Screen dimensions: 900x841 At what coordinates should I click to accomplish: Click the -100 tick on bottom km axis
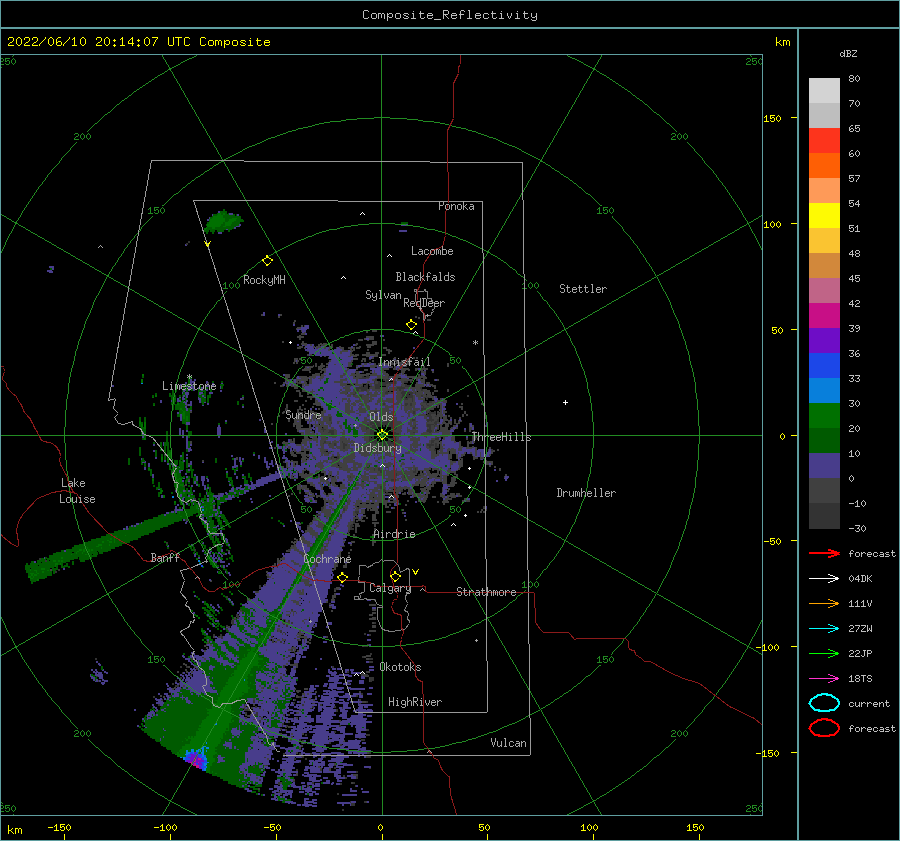click(x=165, y=827)
